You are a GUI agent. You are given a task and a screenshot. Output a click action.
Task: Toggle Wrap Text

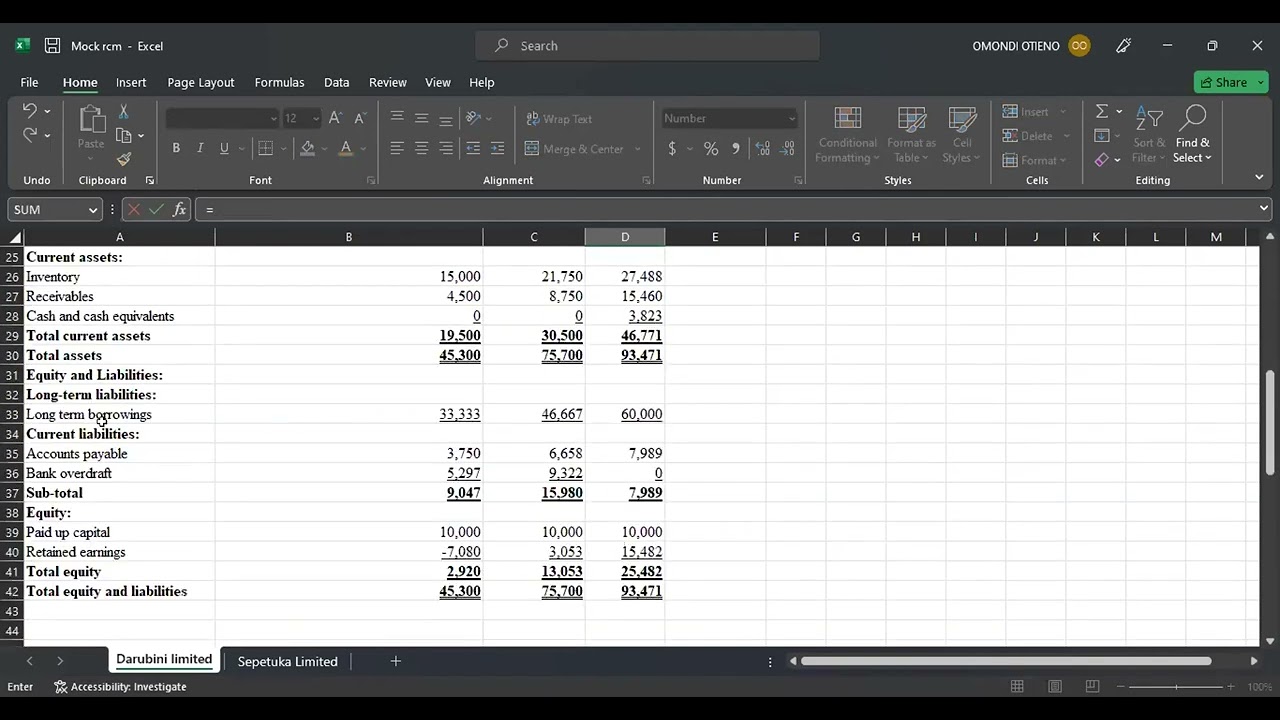tap(559, 119)
